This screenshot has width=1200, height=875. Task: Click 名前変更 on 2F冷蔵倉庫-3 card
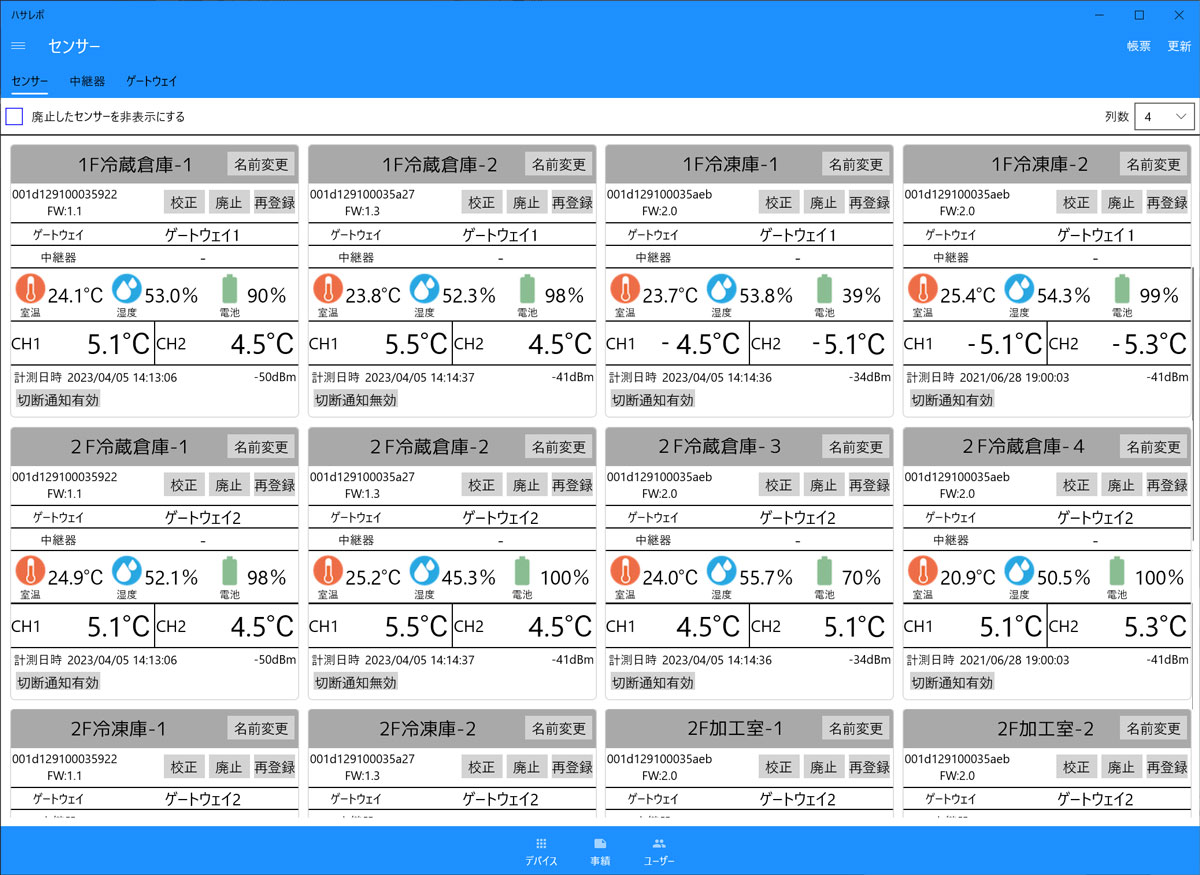pos(856,447)
